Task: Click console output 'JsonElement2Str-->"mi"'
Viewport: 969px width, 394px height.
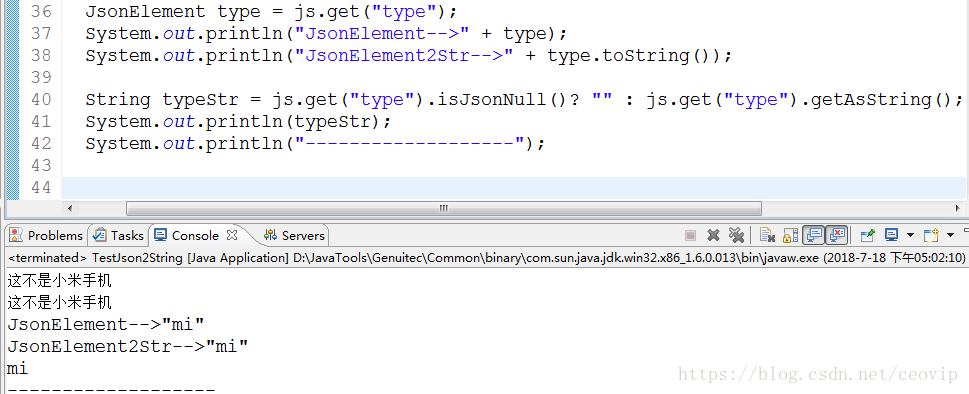Action: click(x=128, y=346)
